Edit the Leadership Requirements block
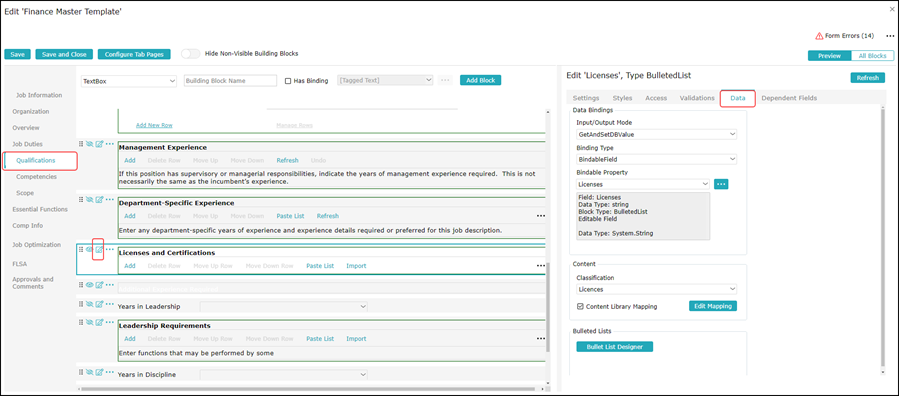Image resolution: width=899 pixels, height=396 pixels. (x=99, y=323)
